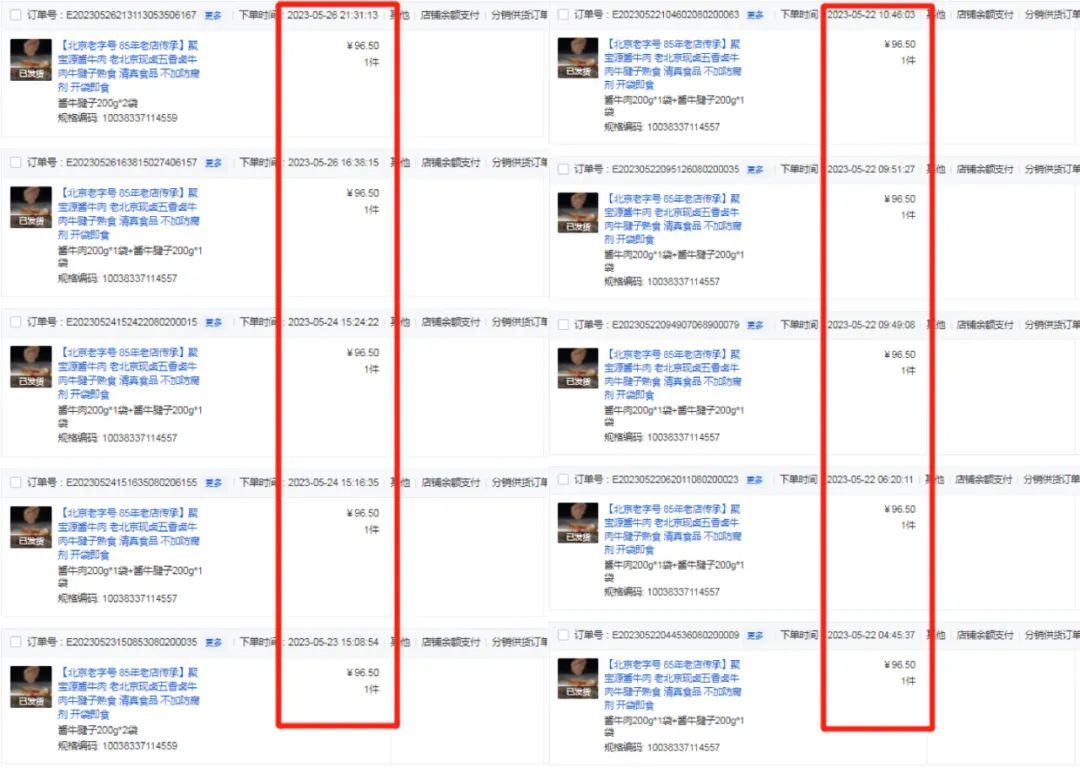Expand 更多 for order placed 2023-05-26 16:38:15
This screenshot has width=1080, height=768.
214,163
